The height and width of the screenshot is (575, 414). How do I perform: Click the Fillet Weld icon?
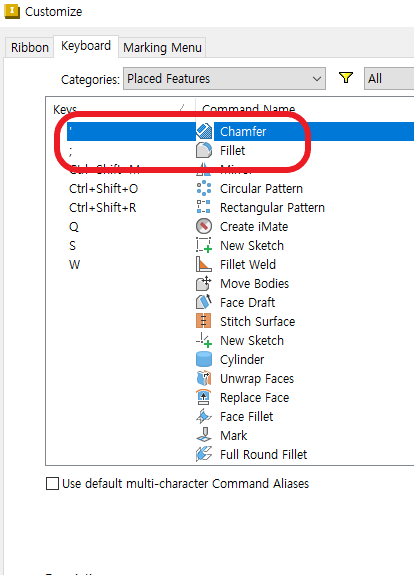coord(204,264)
